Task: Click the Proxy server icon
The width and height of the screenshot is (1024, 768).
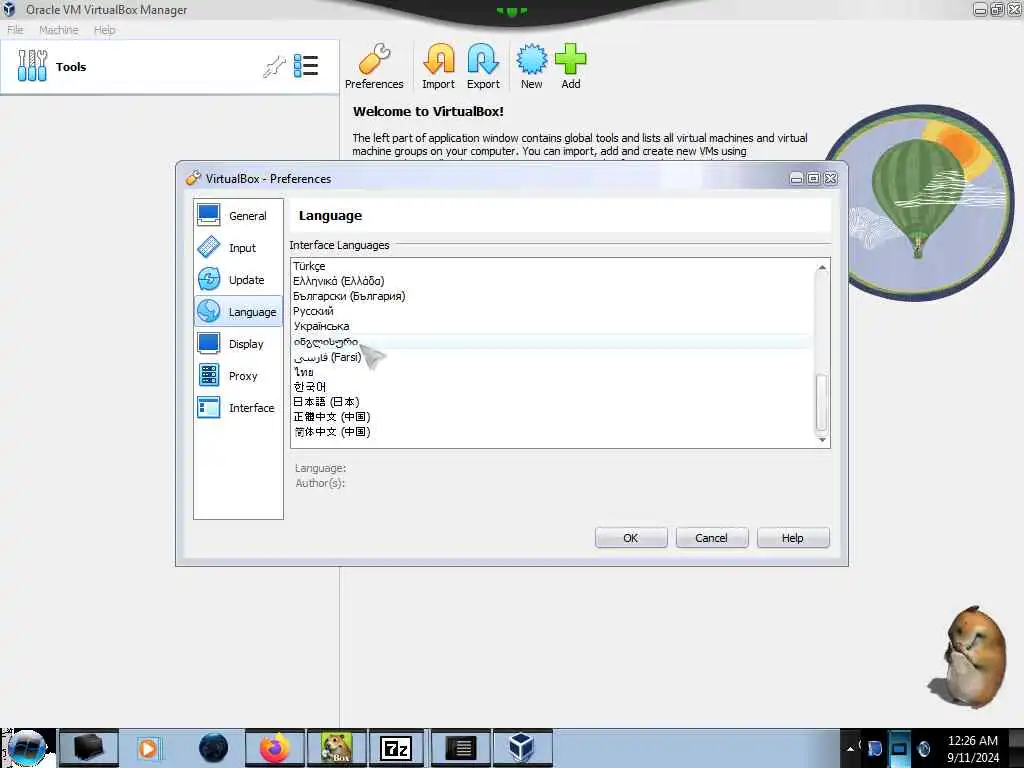Action: tap(209, 376)
